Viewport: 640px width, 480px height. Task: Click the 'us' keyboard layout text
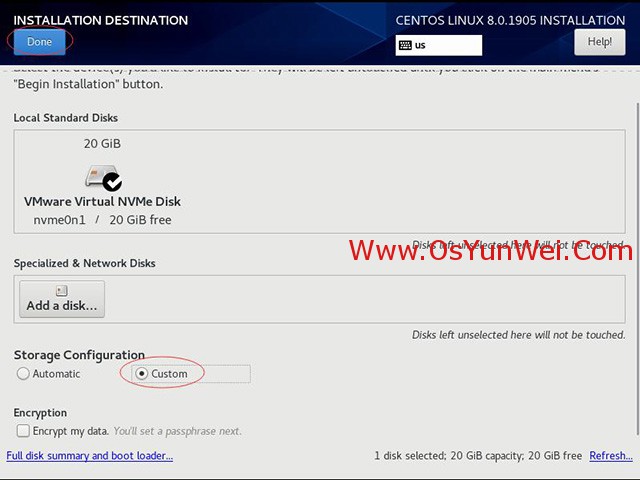421,45
